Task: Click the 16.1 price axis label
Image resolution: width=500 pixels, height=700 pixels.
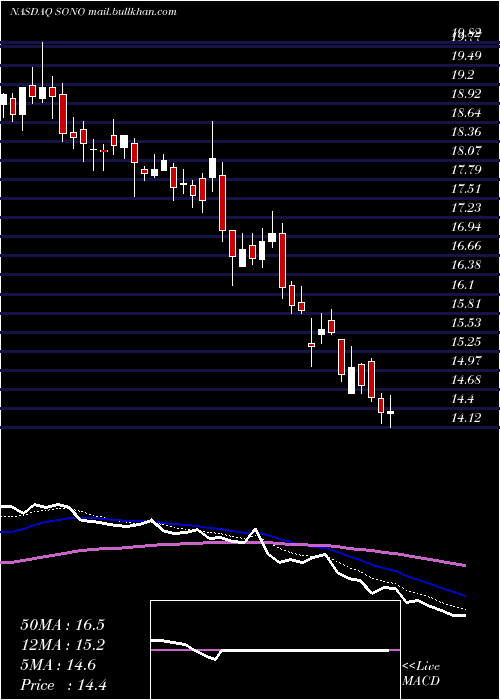Action: click(x=462, y=284)
